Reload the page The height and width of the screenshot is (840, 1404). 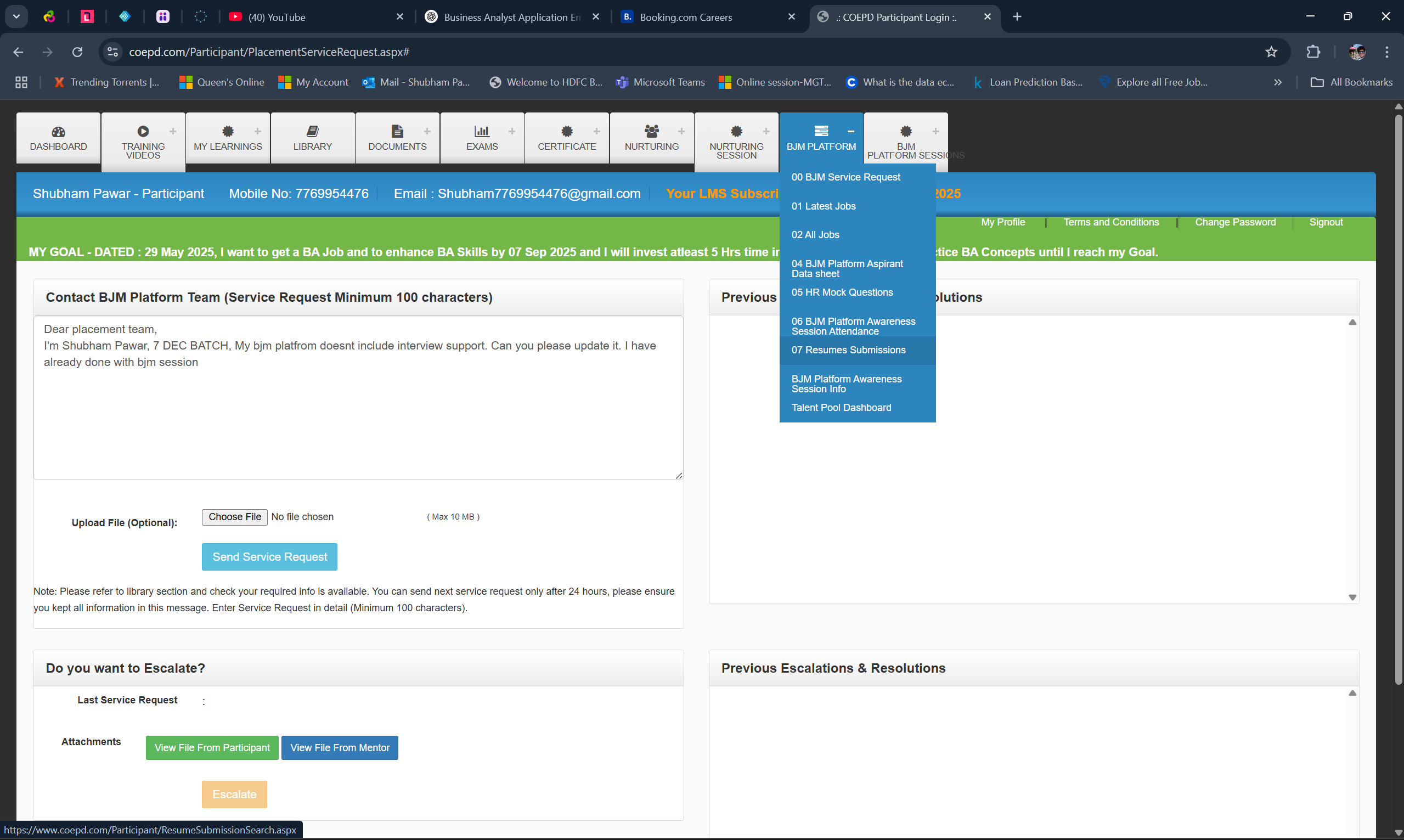(x=77, y=52)
